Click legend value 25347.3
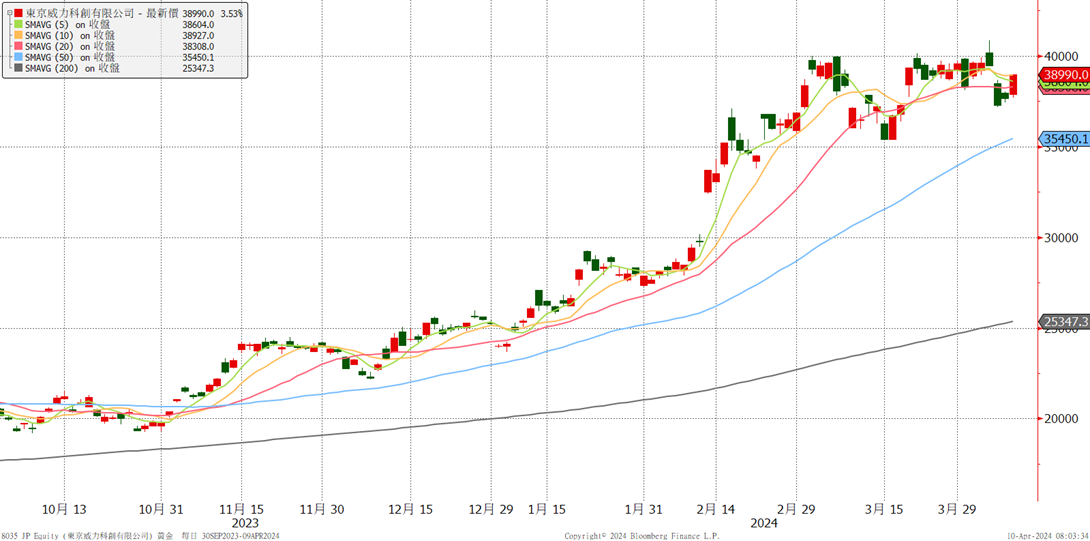The image size is (1090, 541). click(x=198, y=69)
